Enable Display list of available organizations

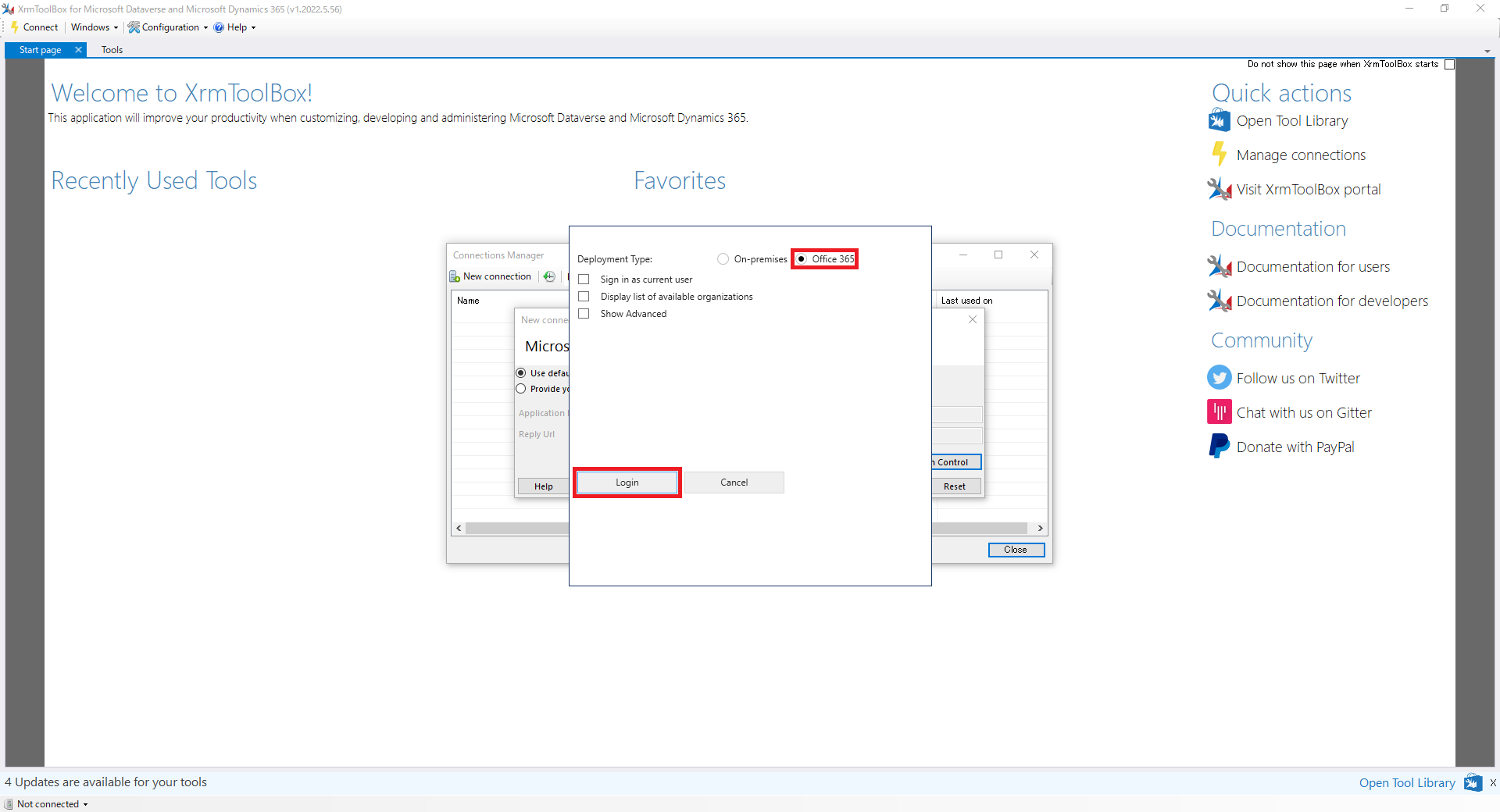(x=584, y=297)
